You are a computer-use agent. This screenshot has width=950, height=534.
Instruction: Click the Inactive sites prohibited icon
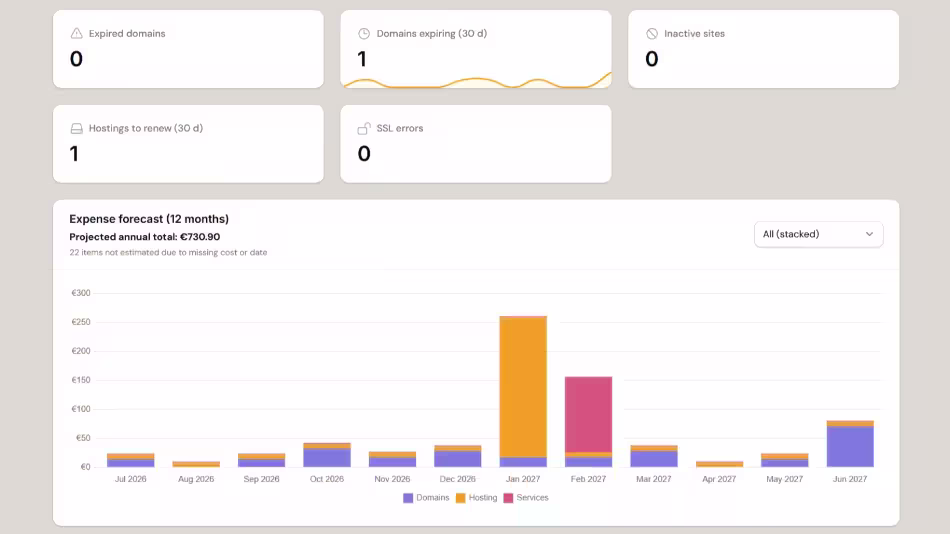pyautogui.click(x=651, y=33)
